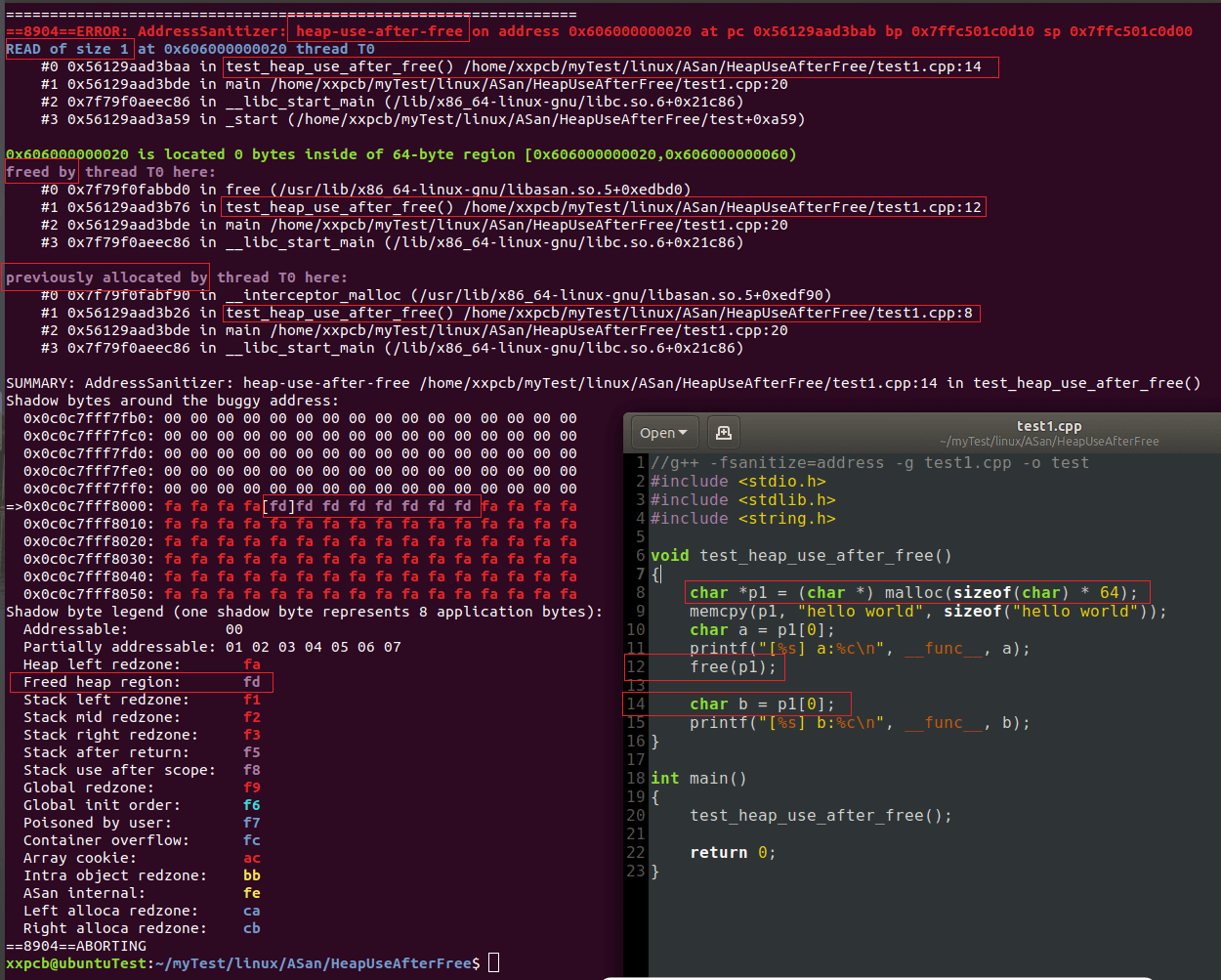Viewport: 1221px width, 980px height.
Task: Click 'Right alloca redzone:' legend entry
Action: 142,928
